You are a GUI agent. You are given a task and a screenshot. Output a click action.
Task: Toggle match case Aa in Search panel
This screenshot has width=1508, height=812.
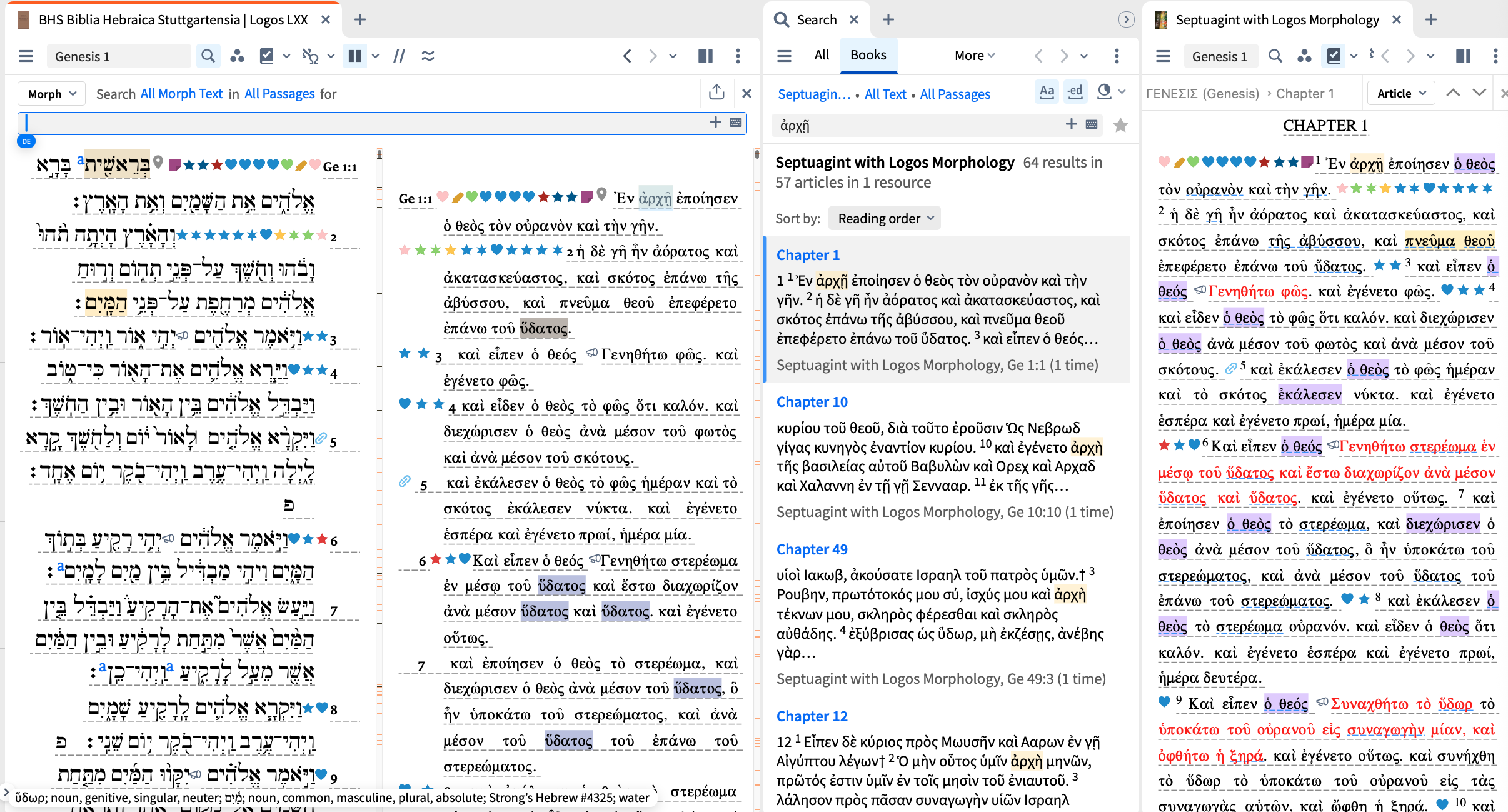pos(1047,92)
